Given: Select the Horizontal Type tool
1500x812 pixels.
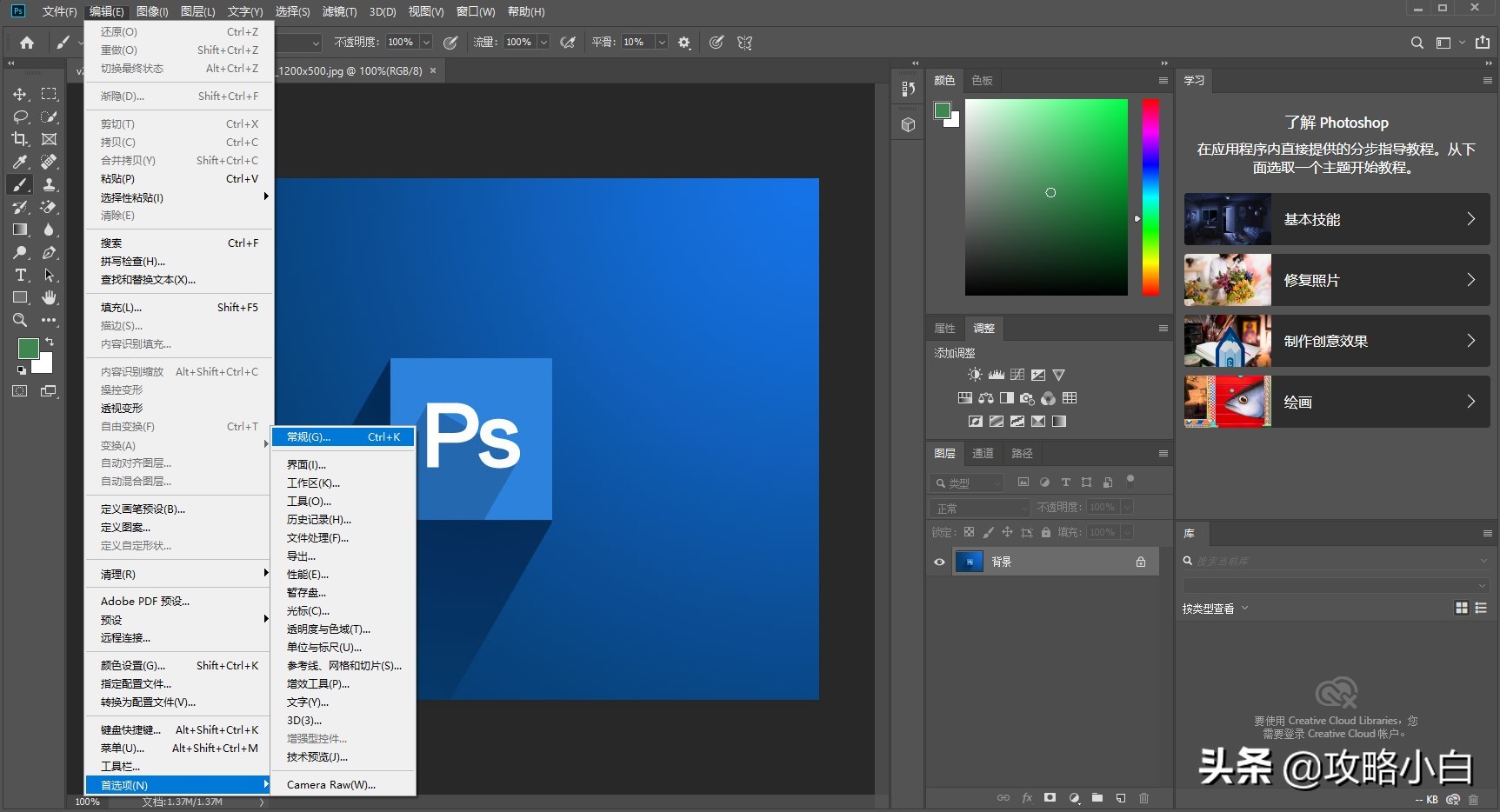Looking at the screenshot, I should 20,275.
